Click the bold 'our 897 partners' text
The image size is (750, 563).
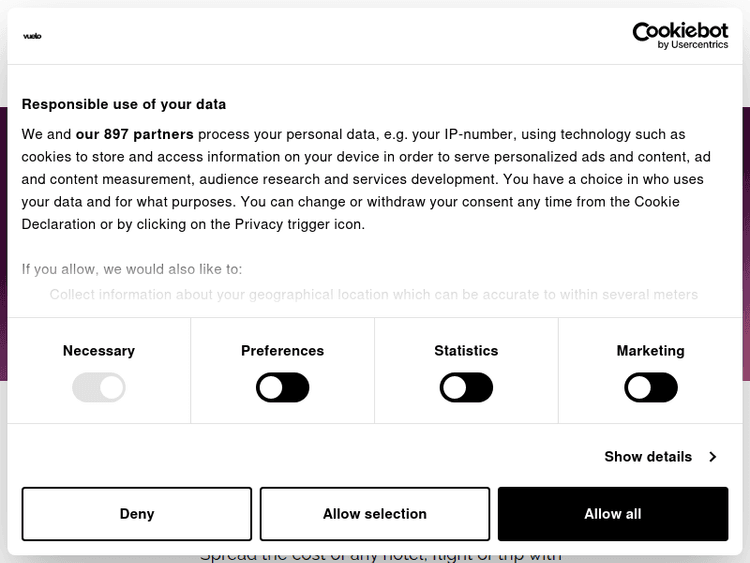135,134
